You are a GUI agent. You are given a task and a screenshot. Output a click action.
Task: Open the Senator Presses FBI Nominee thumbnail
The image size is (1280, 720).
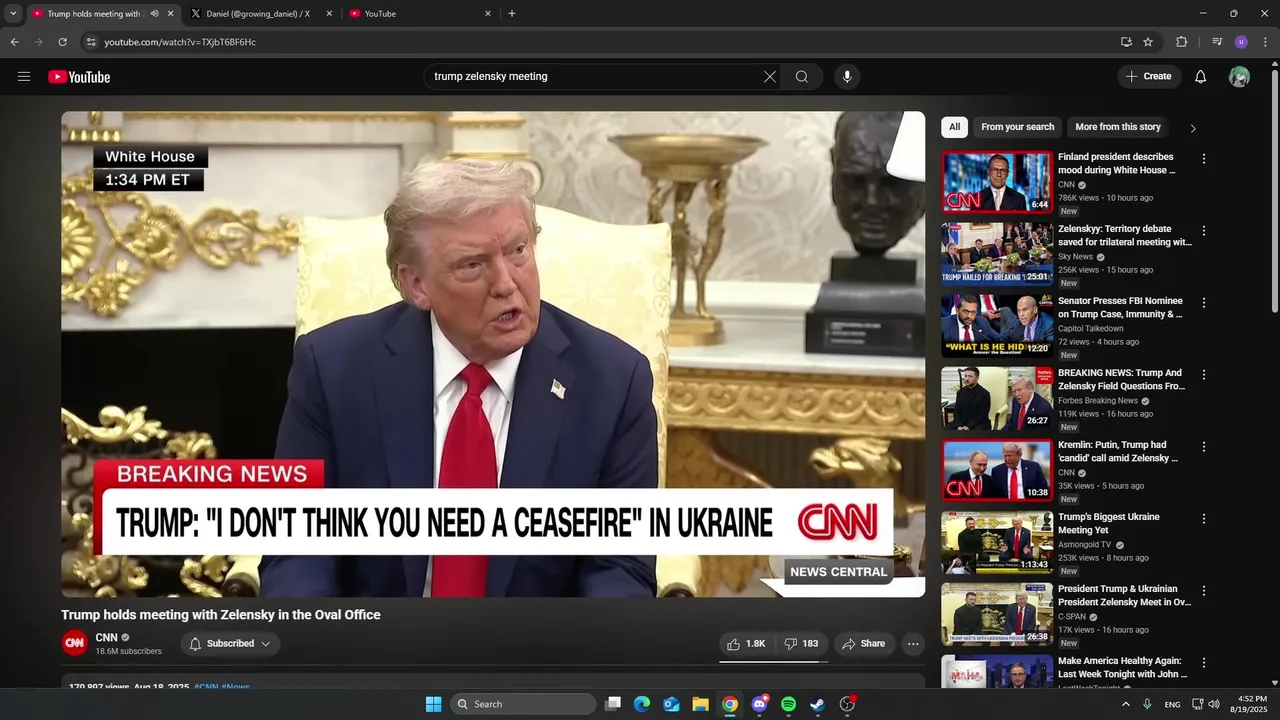pyautogui.click(x=997, y=326)
